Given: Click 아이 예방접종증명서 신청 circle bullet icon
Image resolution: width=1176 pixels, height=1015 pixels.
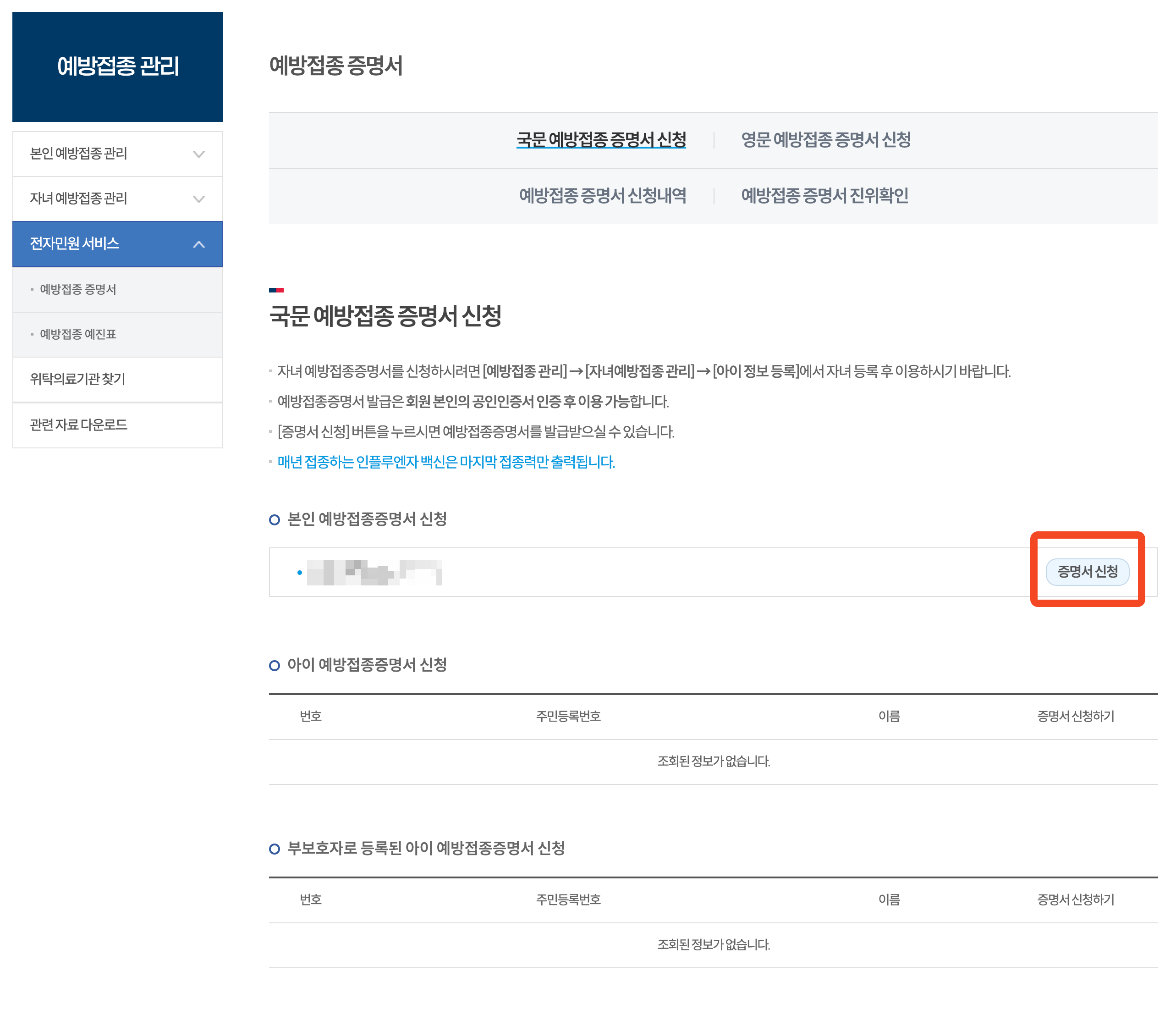Looking at the screenshot, I should 275,665.
